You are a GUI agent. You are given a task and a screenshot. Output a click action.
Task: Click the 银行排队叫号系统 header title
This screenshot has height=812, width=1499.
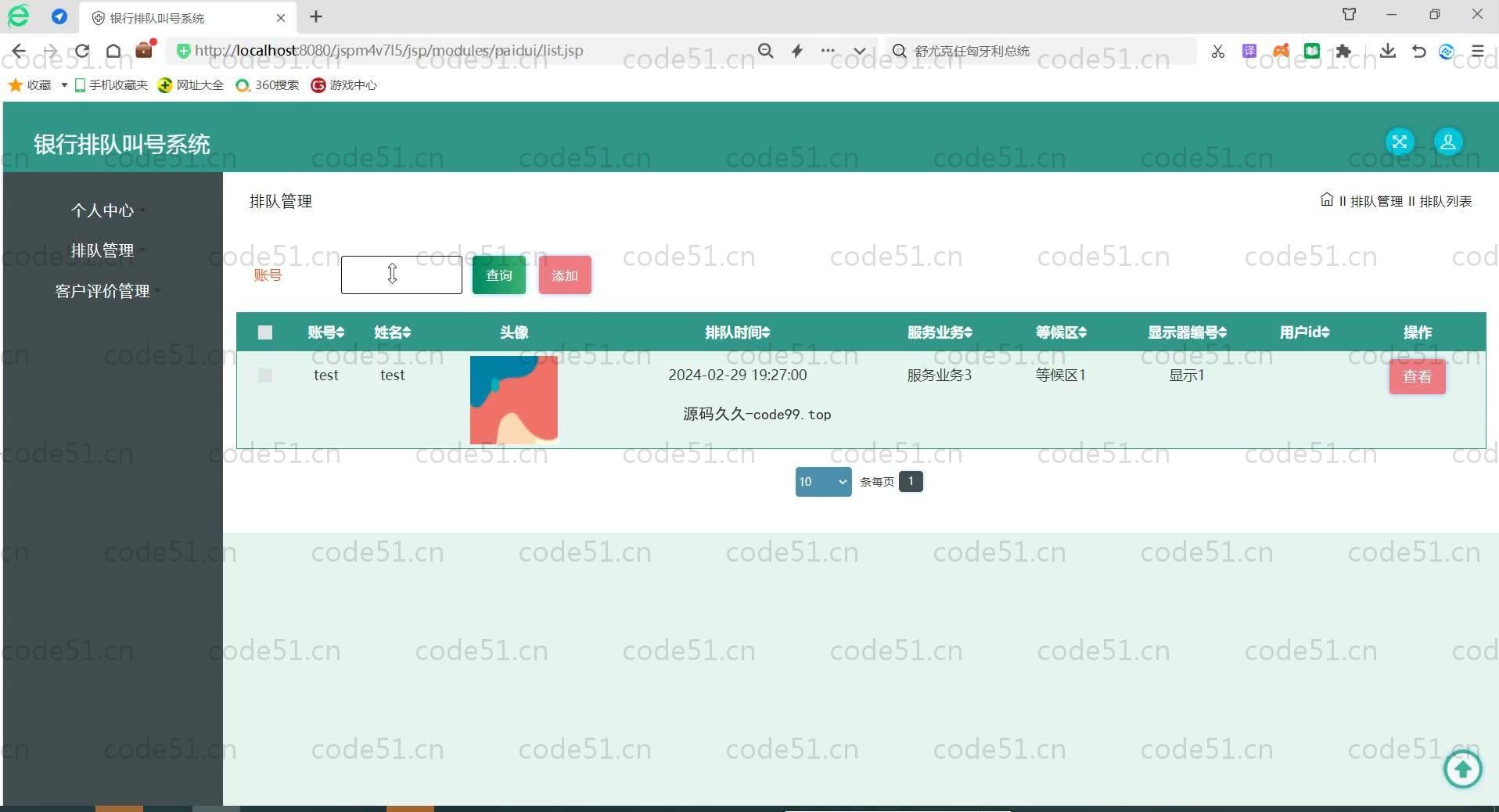122,144
